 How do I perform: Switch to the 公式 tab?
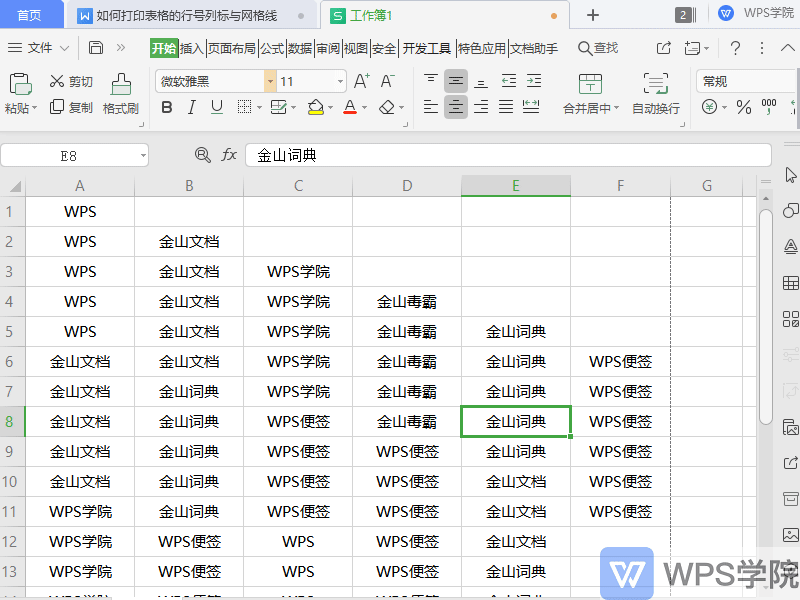272,48
